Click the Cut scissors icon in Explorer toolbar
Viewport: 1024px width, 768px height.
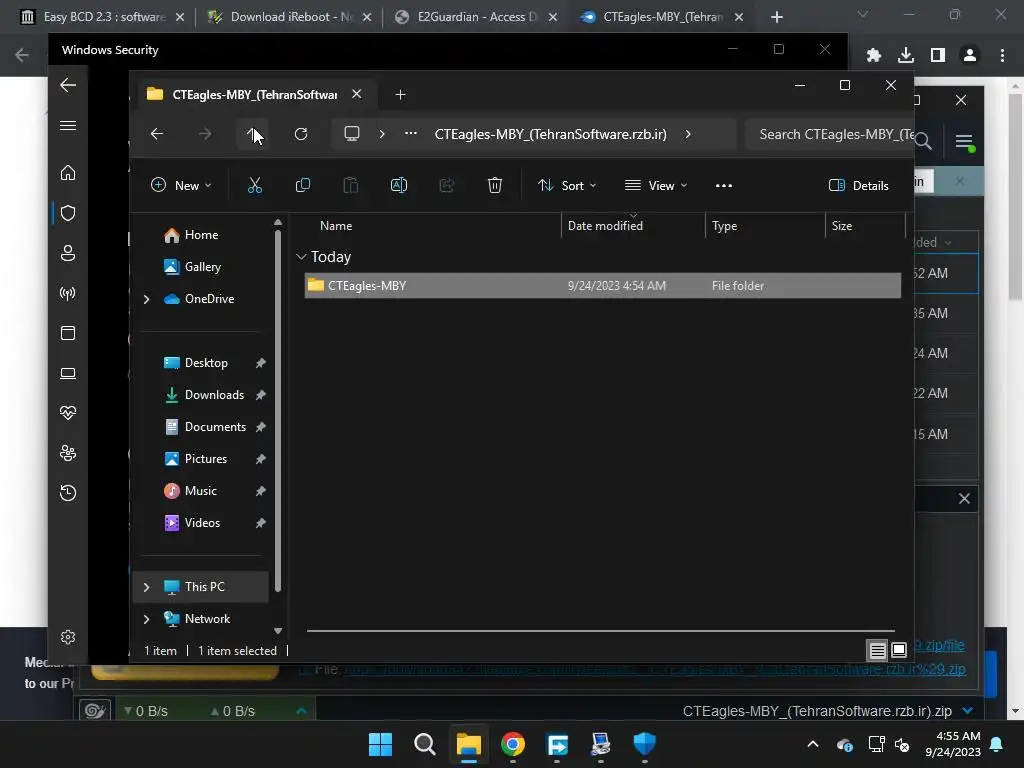coord(255,185)
